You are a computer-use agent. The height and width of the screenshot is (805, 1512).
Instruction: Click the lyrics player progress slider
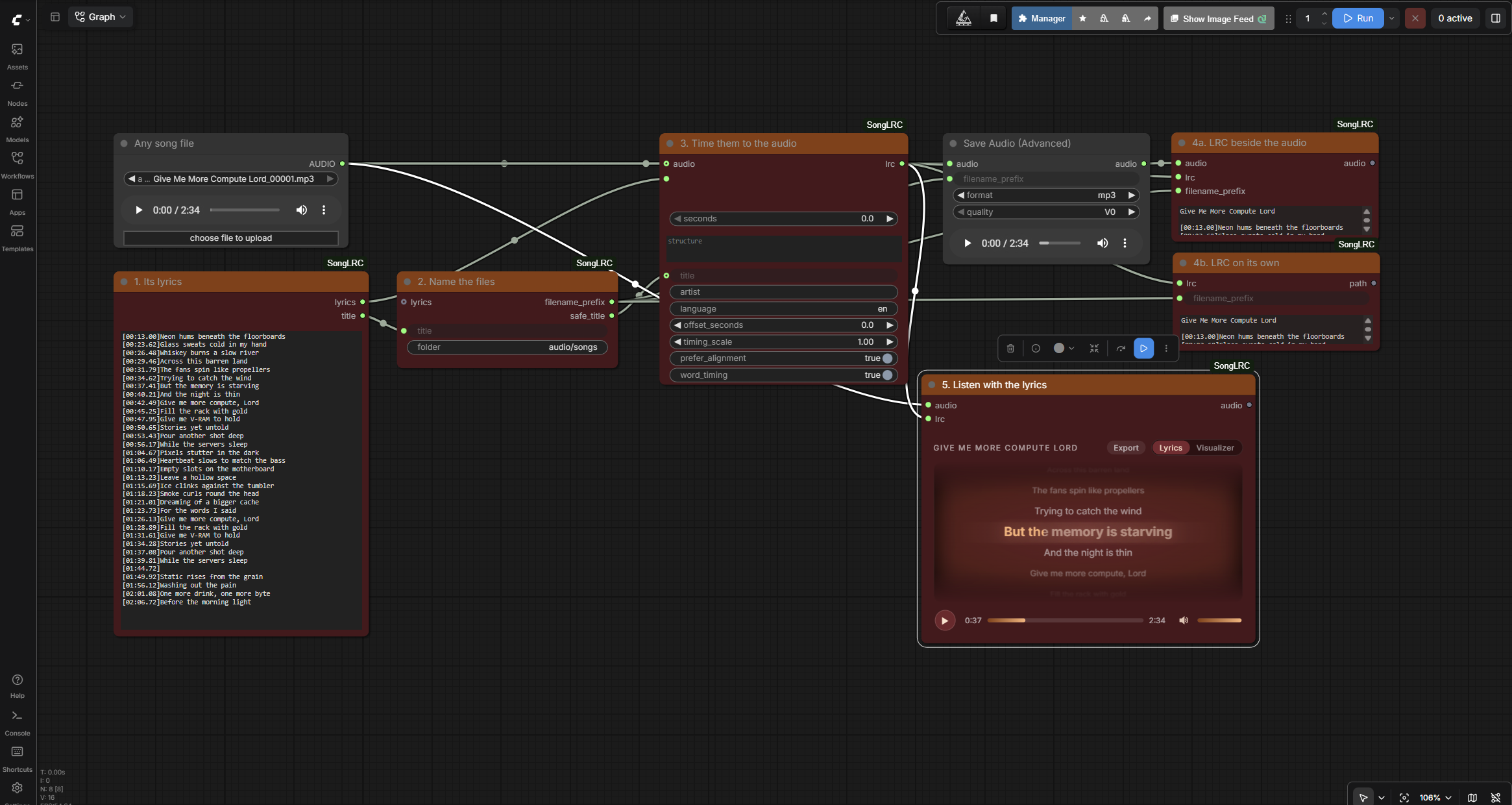tap(1065, 621)
